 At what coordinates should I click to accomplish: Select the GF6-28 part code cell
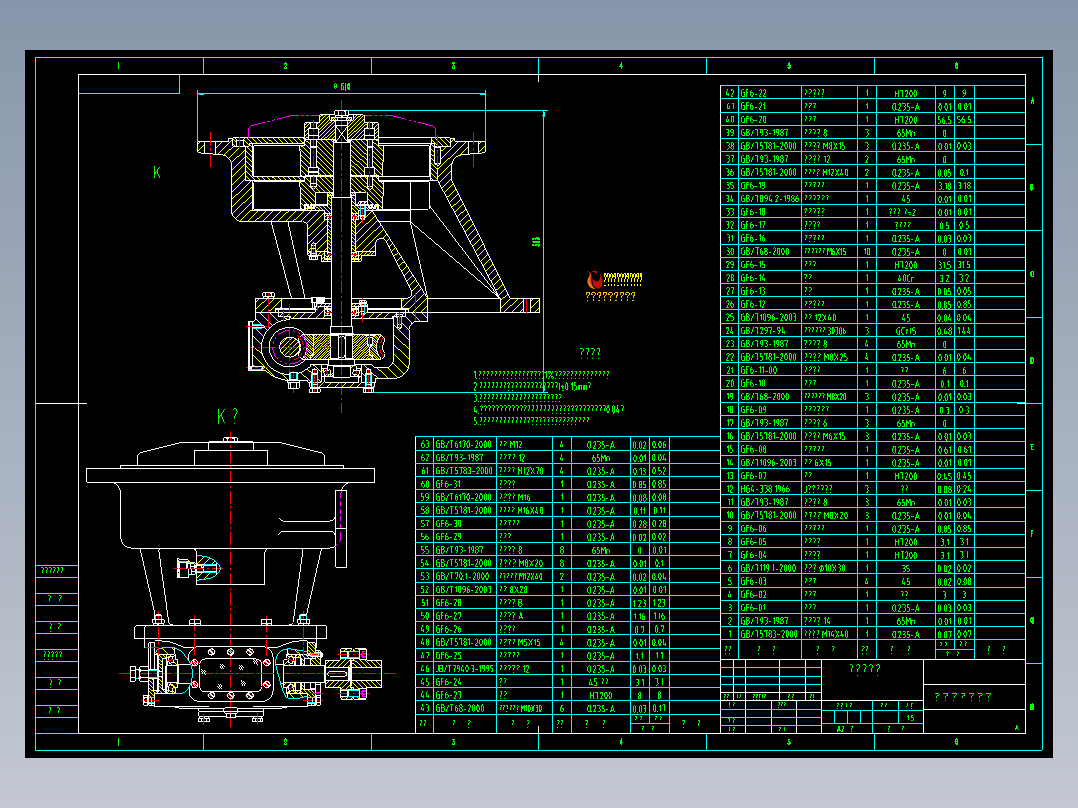tap(464, 603)
